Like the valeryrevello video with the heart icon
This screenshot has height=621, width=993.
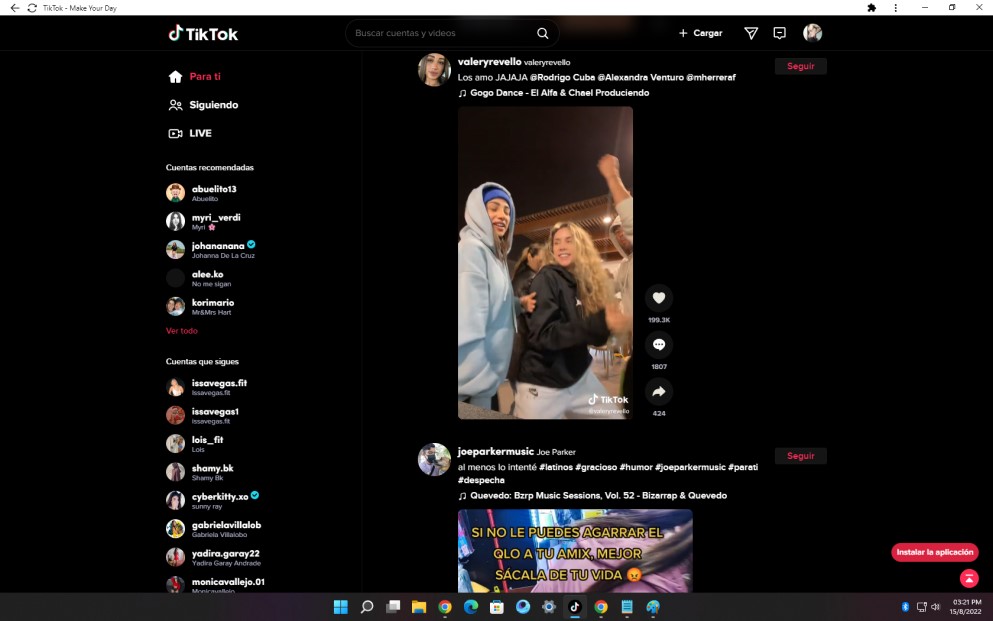658,298
